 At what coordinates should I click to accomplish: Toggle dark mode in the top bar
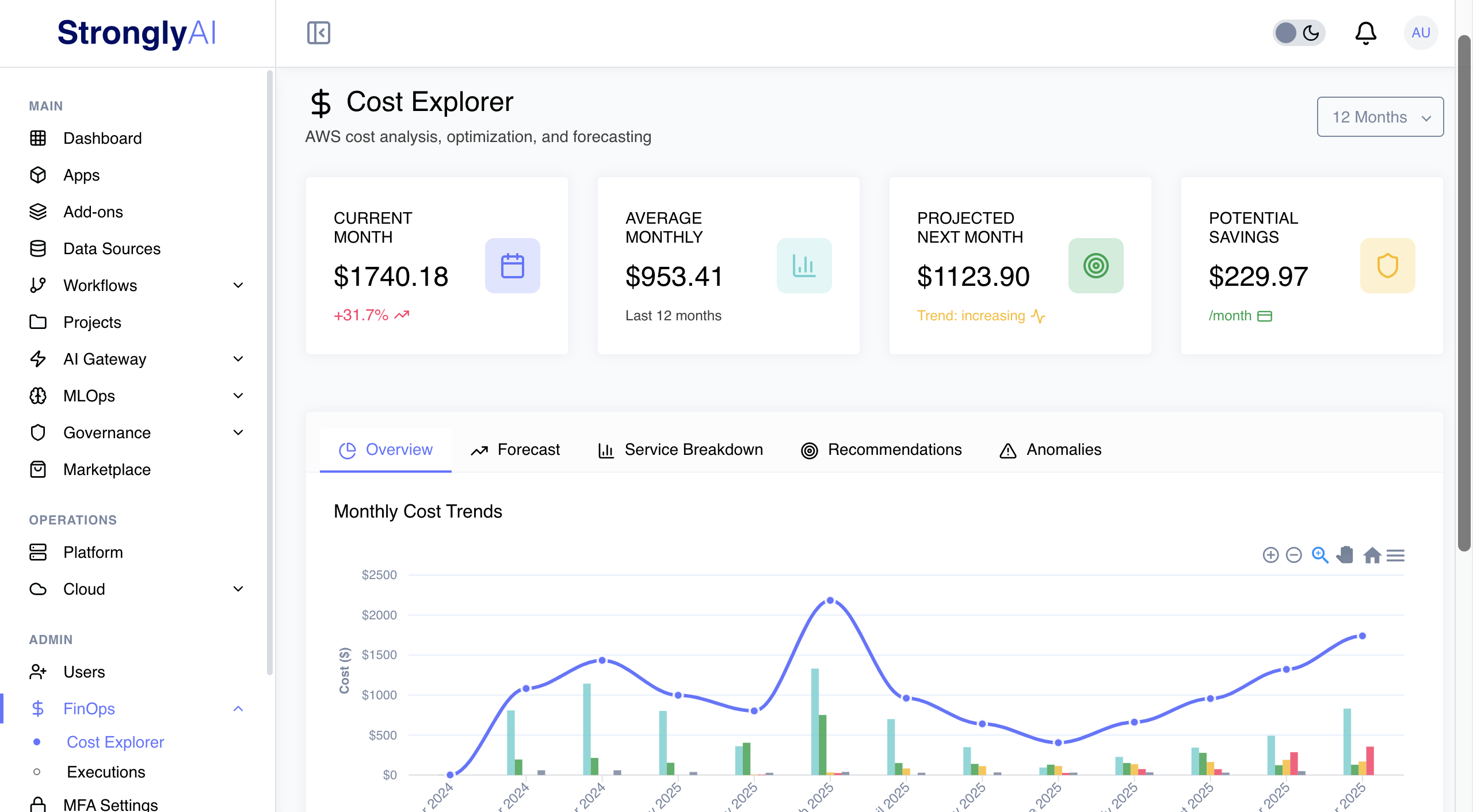1299,33
